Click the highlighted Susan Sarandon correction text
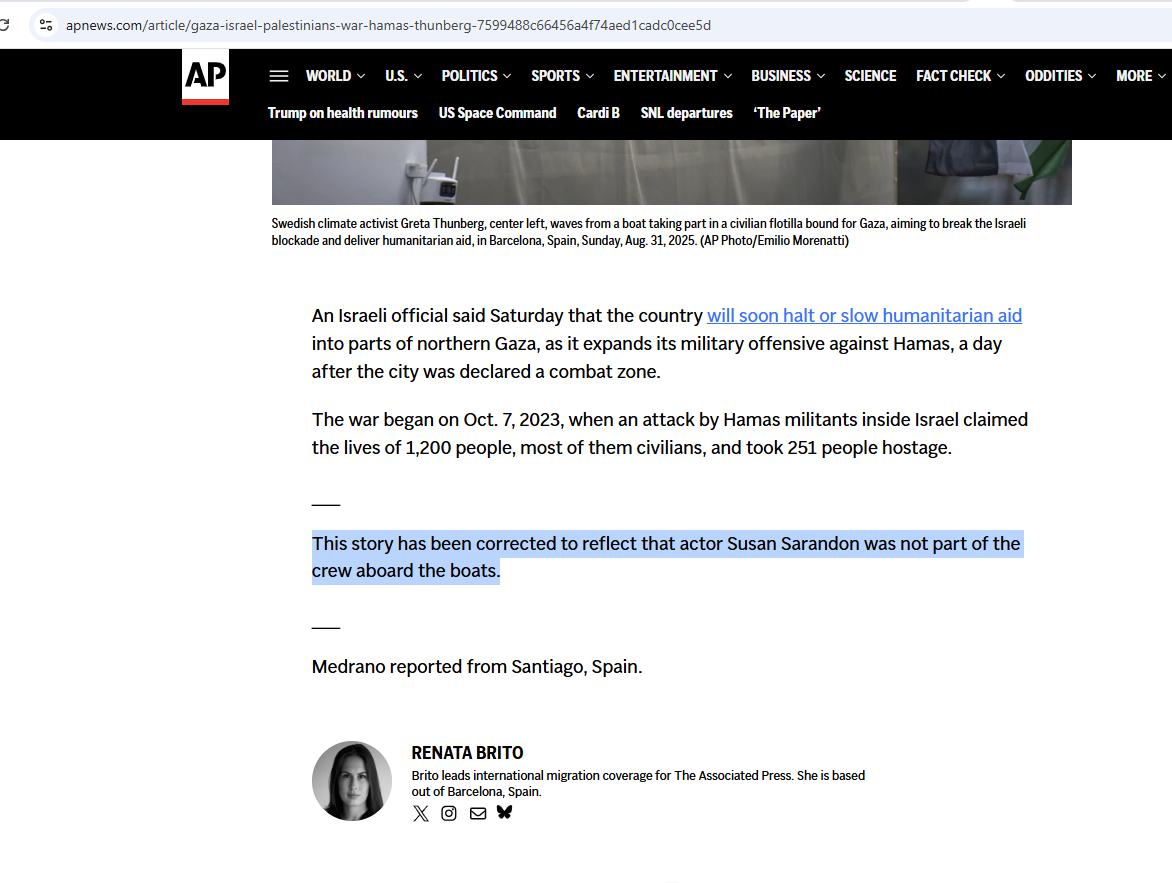 click(666, 557)
